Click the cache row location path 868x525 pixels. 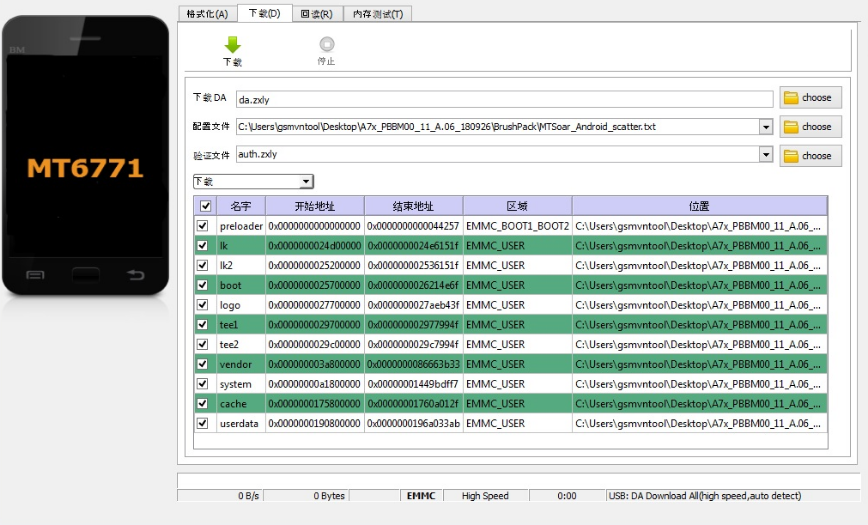[x=700, y=404]
